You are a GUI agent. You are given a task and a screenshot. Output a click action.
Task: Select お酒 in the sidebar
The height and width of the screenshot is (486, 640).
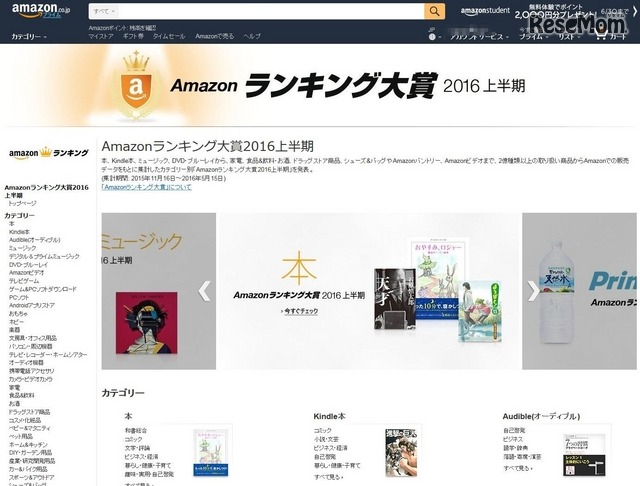point(14,404)
